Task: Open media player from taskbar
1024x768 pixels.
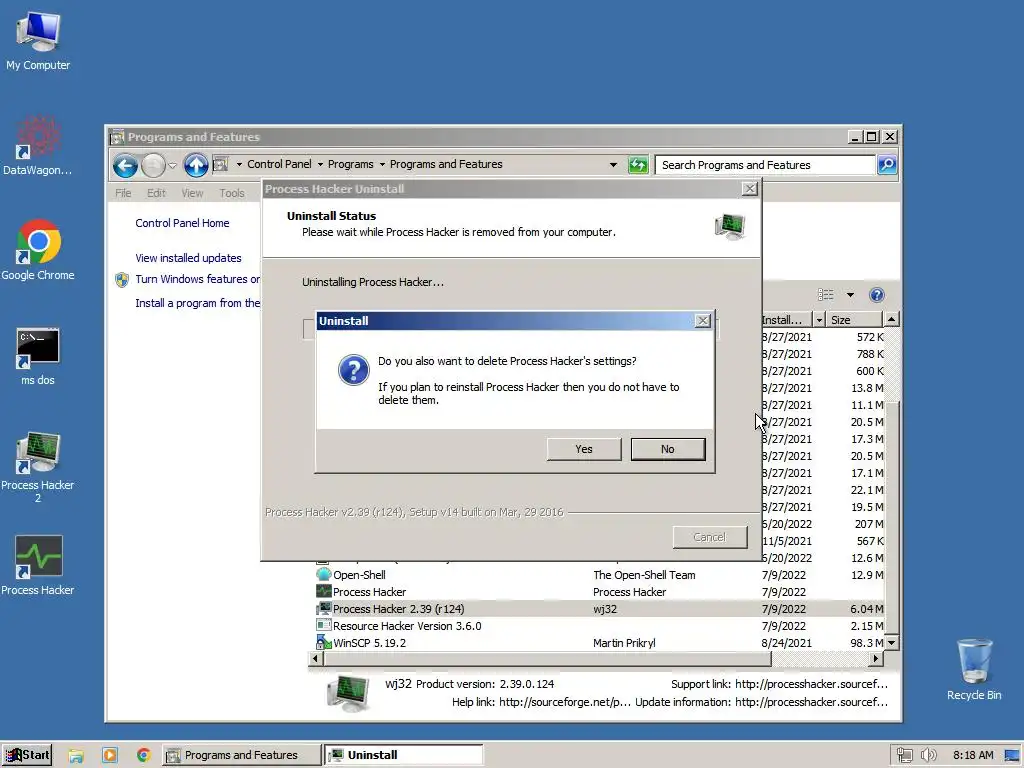Action: (110, 756)
